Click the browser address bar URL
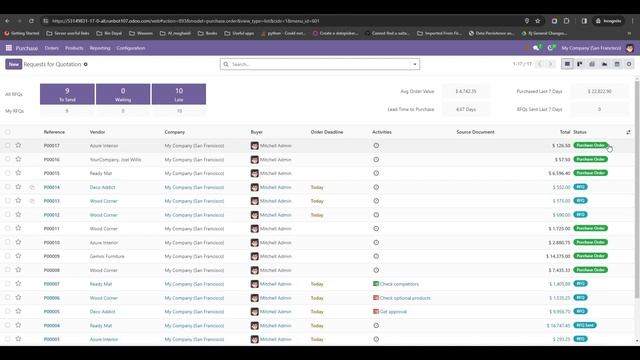Screen dimensions: 640x360 pos(186,21)
